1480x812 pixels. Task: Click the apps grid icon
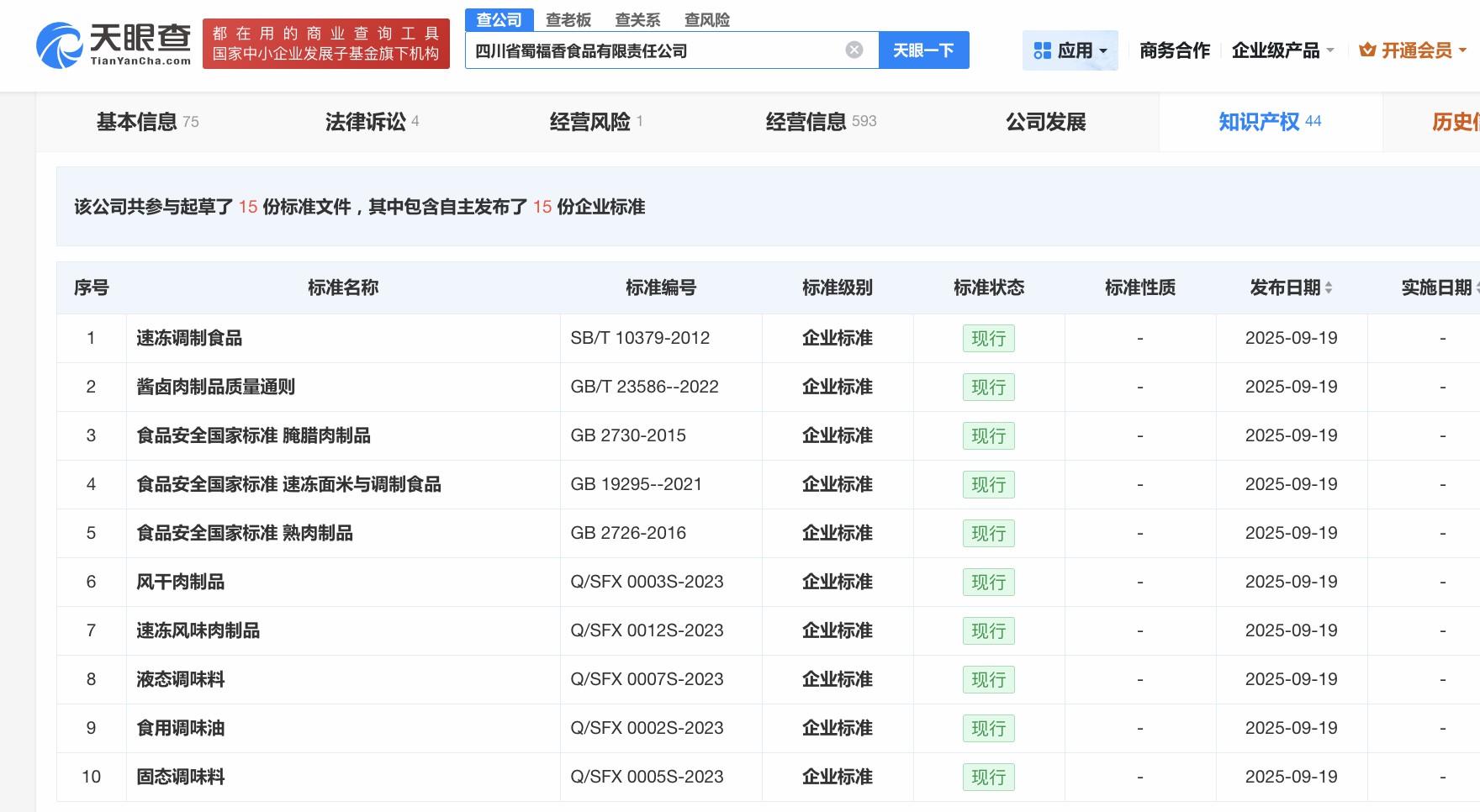1042,51
